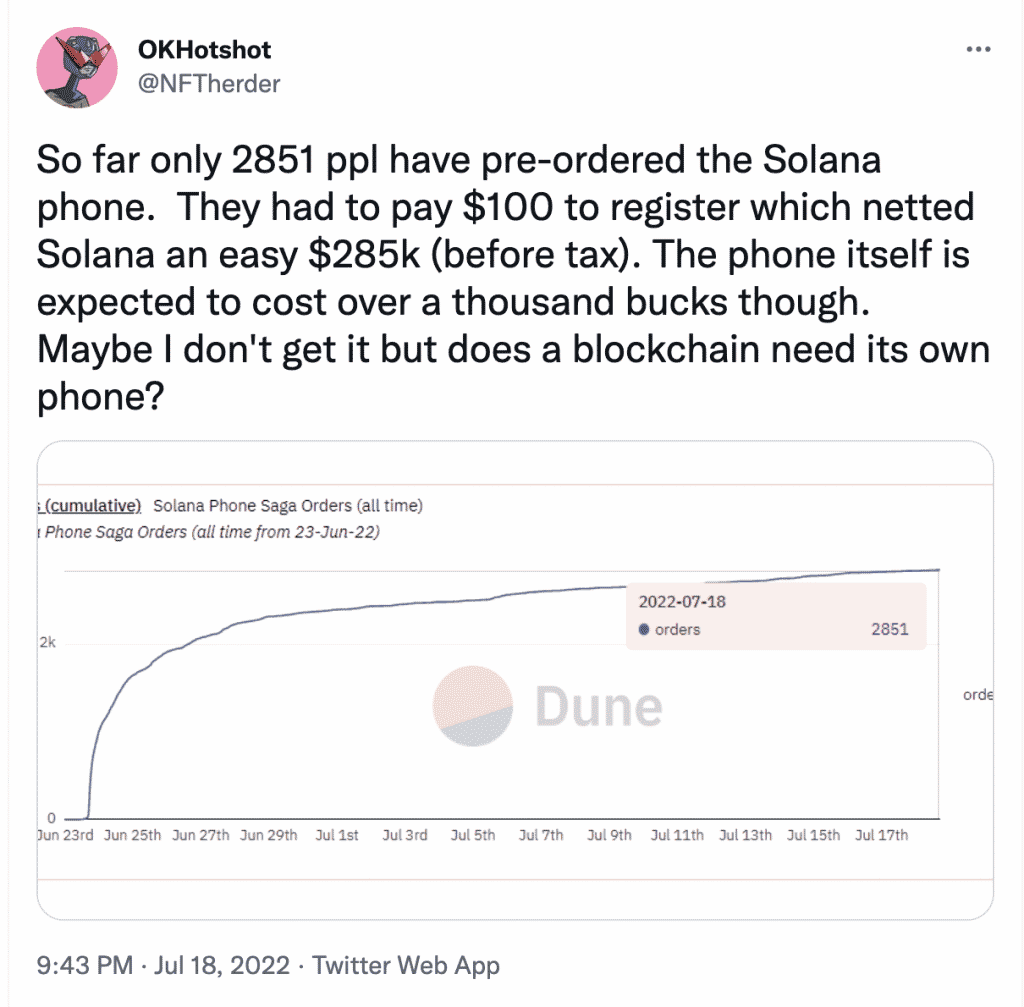Click the Jul 9th axis label
This screenshot has width=1024, height=1007.
coord(609,835)
